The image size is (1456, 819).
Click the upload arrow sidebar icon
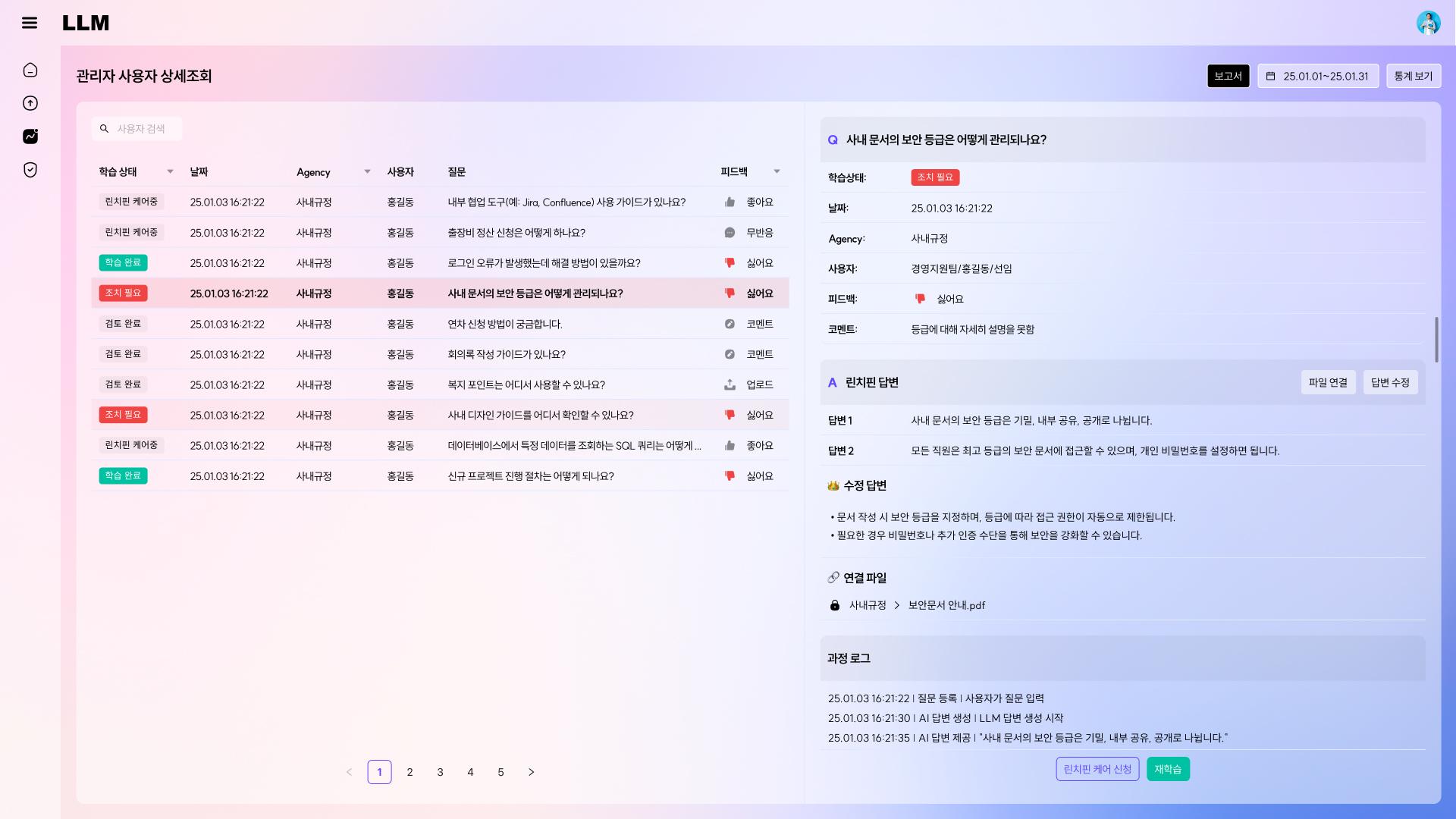pyautogui.click(x=30, y=103)
